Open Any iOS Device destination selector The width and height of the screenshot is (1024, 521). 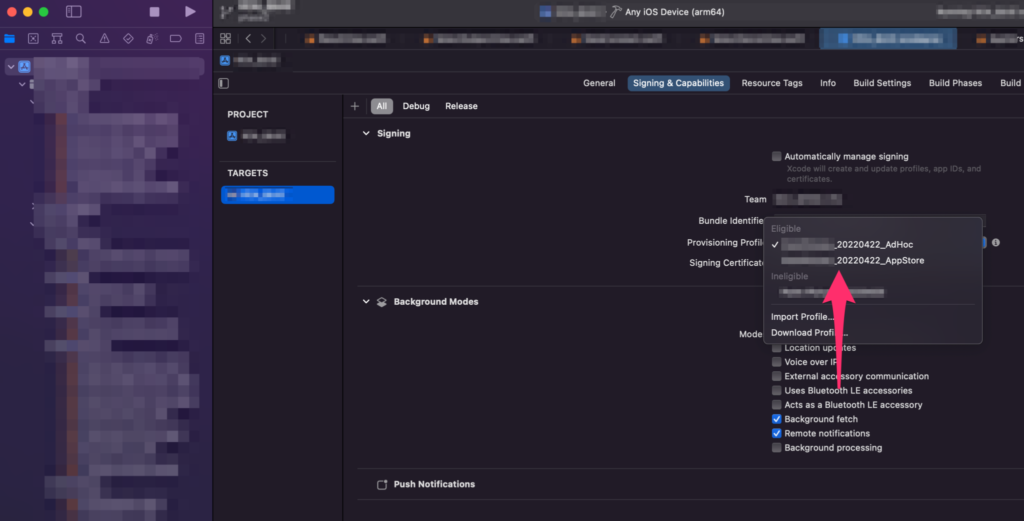(x=675, y=12)
